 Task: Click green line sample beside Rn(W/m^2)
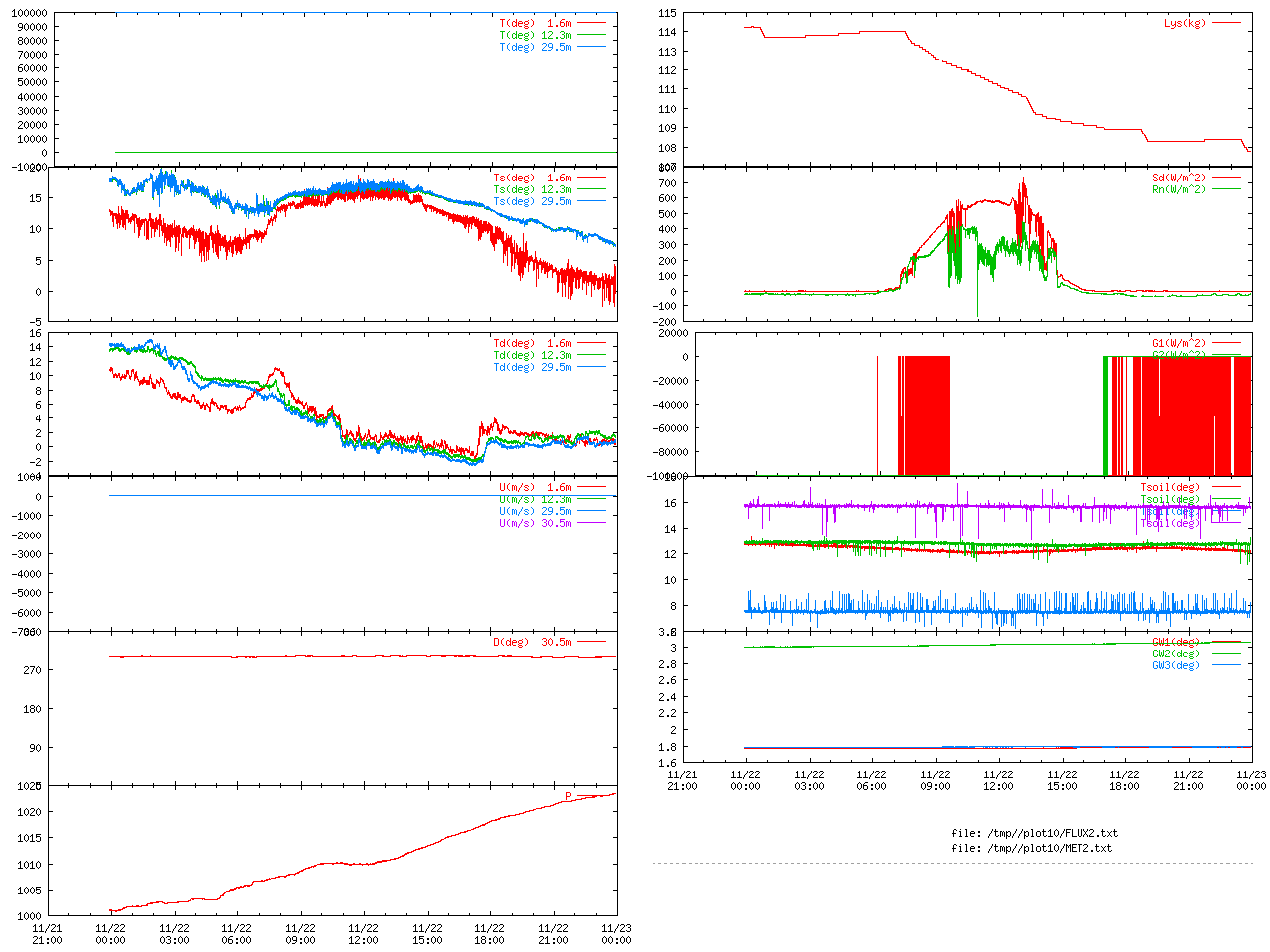pos(1226,189)
